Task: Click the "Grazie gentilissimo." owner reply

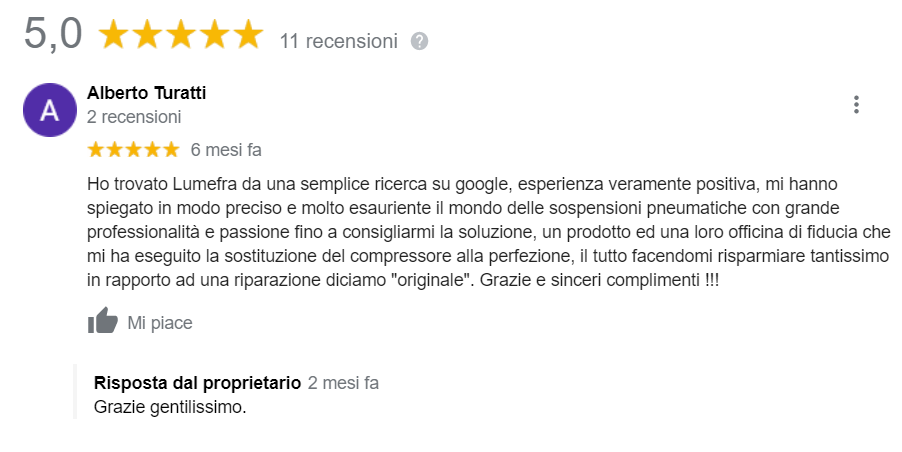Action: 169,407
